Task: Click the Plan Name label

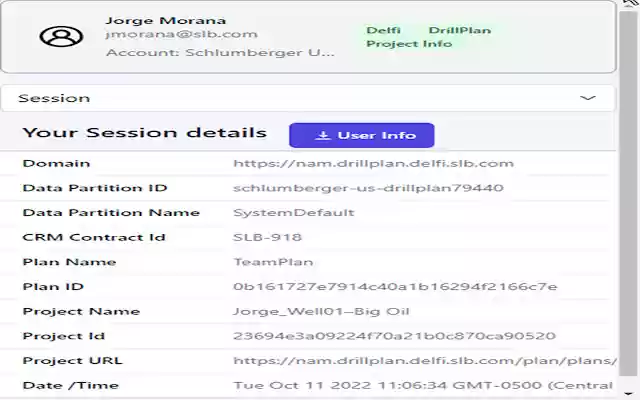Action: point(69,262)
